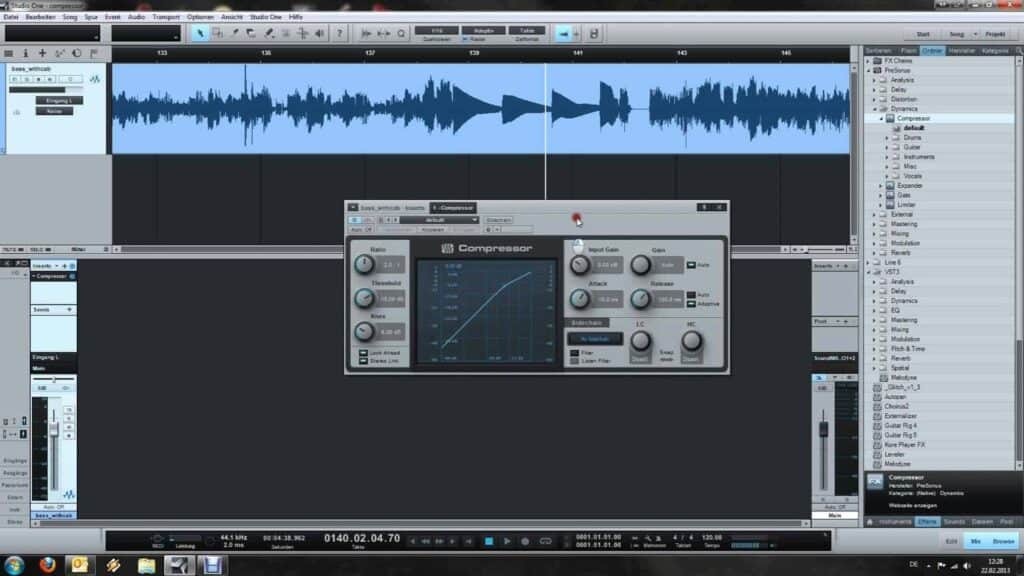Click the save disk icon in toolbar
1024x576 pixels.
(x=594, y=33)
